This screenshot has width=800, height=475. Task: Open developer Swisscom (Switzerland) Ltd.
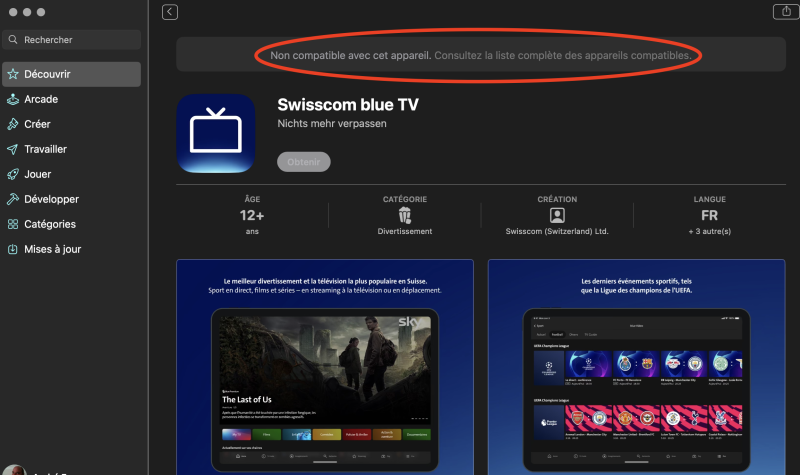557,231
